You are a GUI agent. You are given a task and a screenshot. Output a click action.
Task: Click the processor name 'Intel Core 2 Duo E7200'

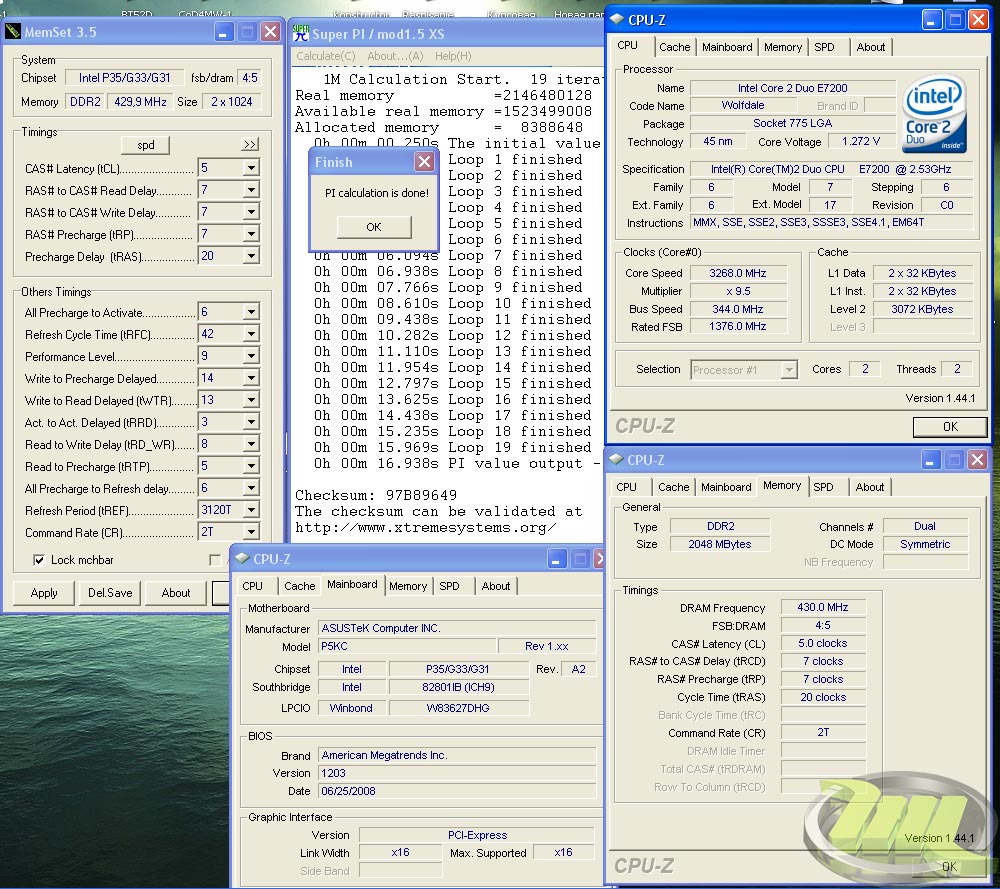(793, 88)
